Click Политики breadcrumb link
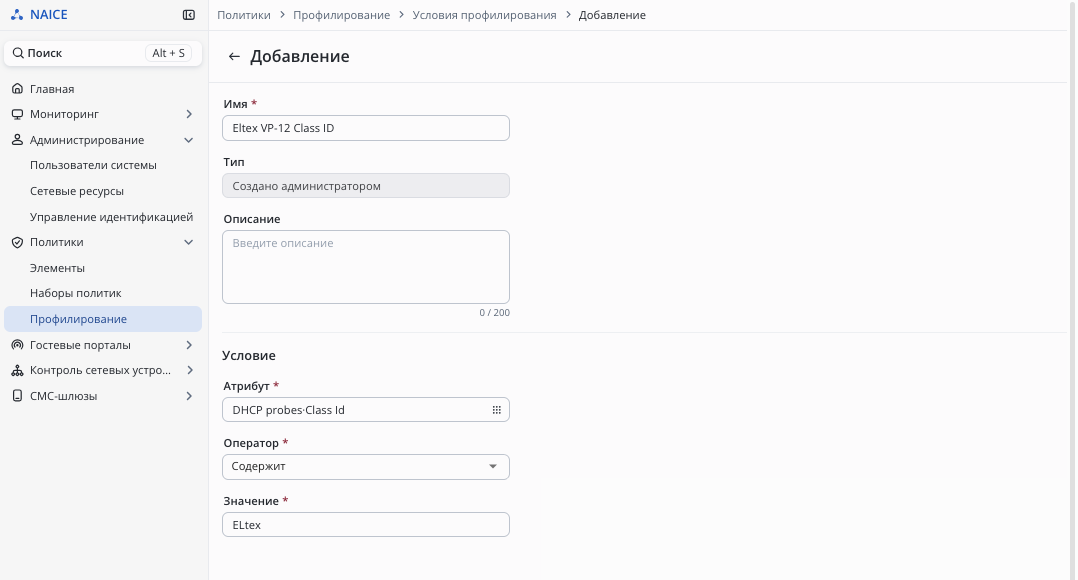 coord(244,15)
